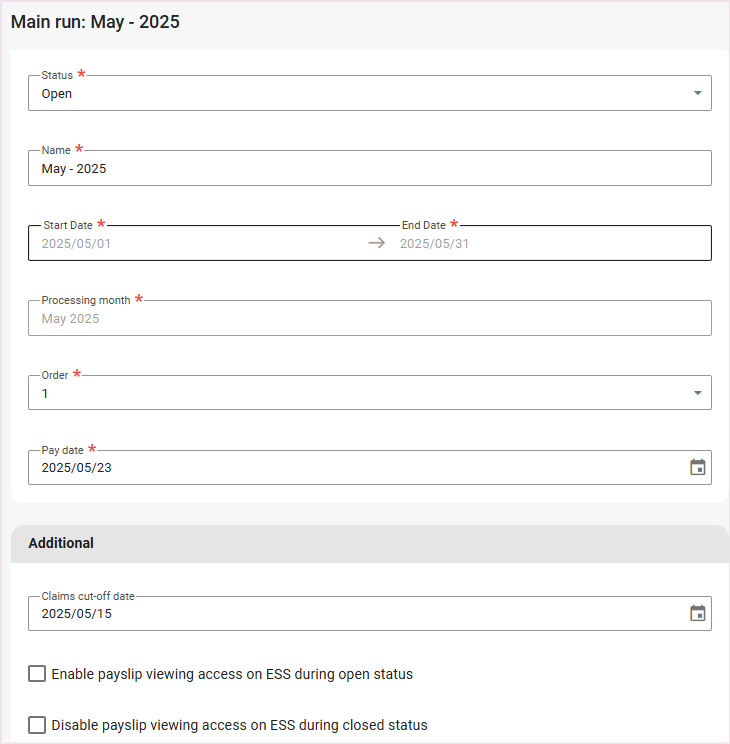Select the 'Open' value in Status field
730x744 pixels.
click(57, 94)
